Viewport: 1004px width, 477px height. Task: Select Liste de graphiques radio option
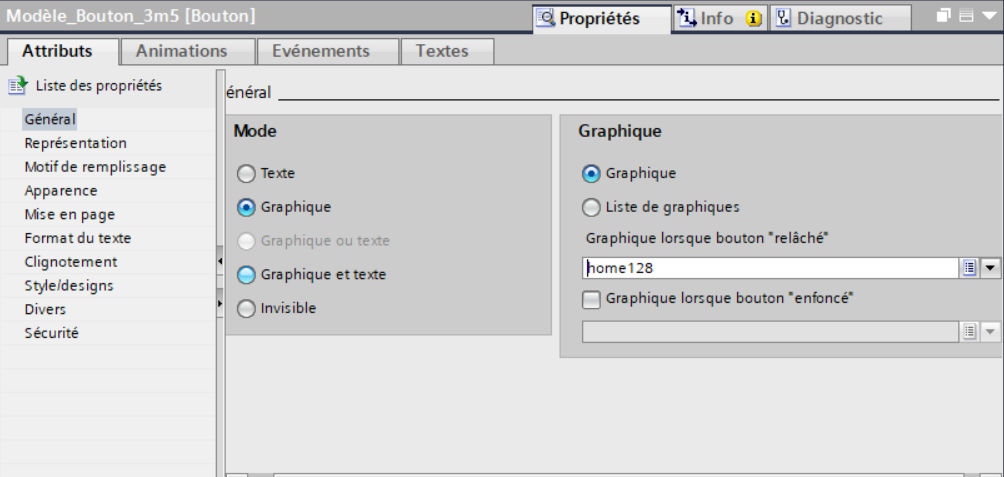click(x=592, y=208)
